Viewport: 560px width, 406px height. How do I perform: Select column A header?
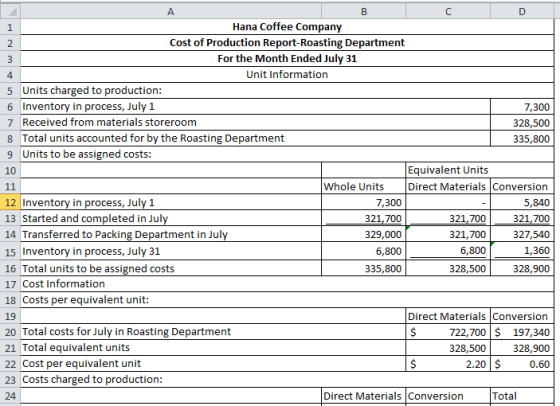pyautogui.click(x=171, y=11)
